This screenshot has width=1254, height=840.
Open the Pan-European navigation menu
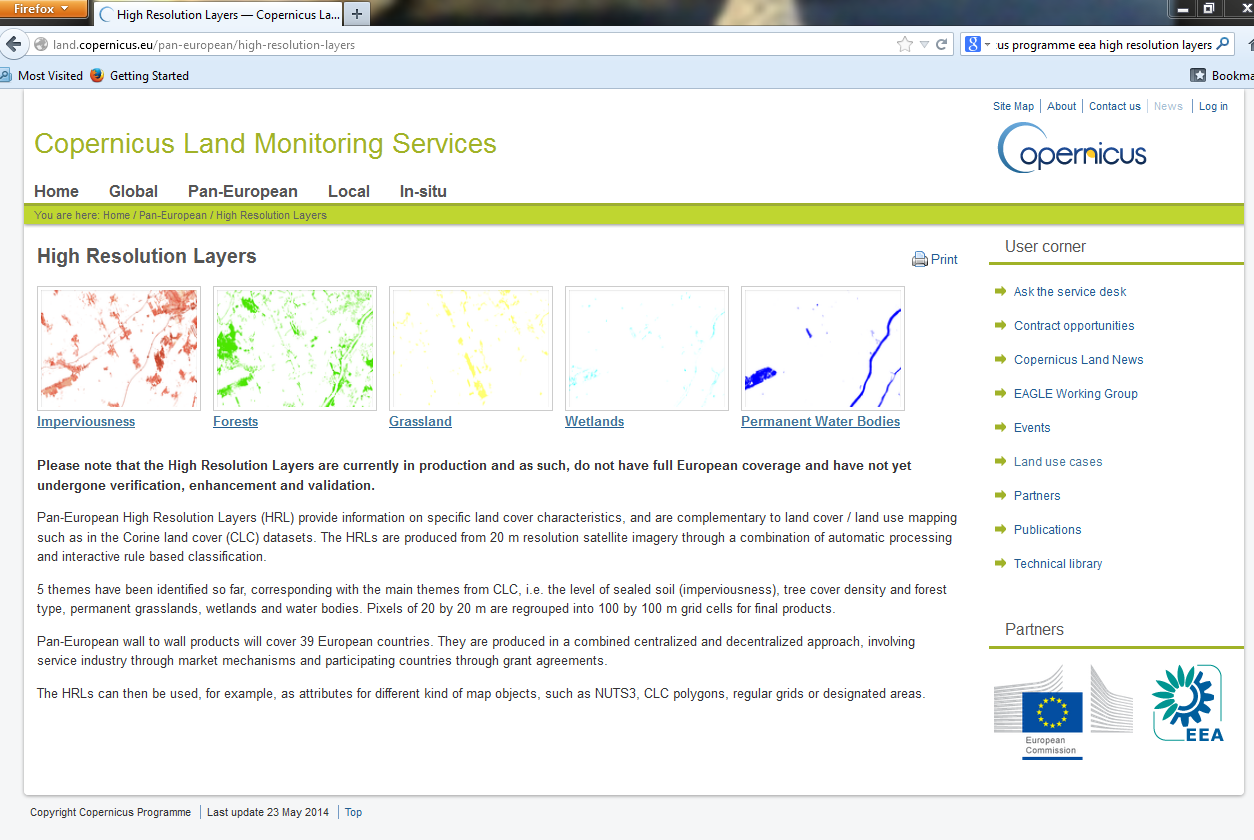pyautogui.click(x=243, y=191)
